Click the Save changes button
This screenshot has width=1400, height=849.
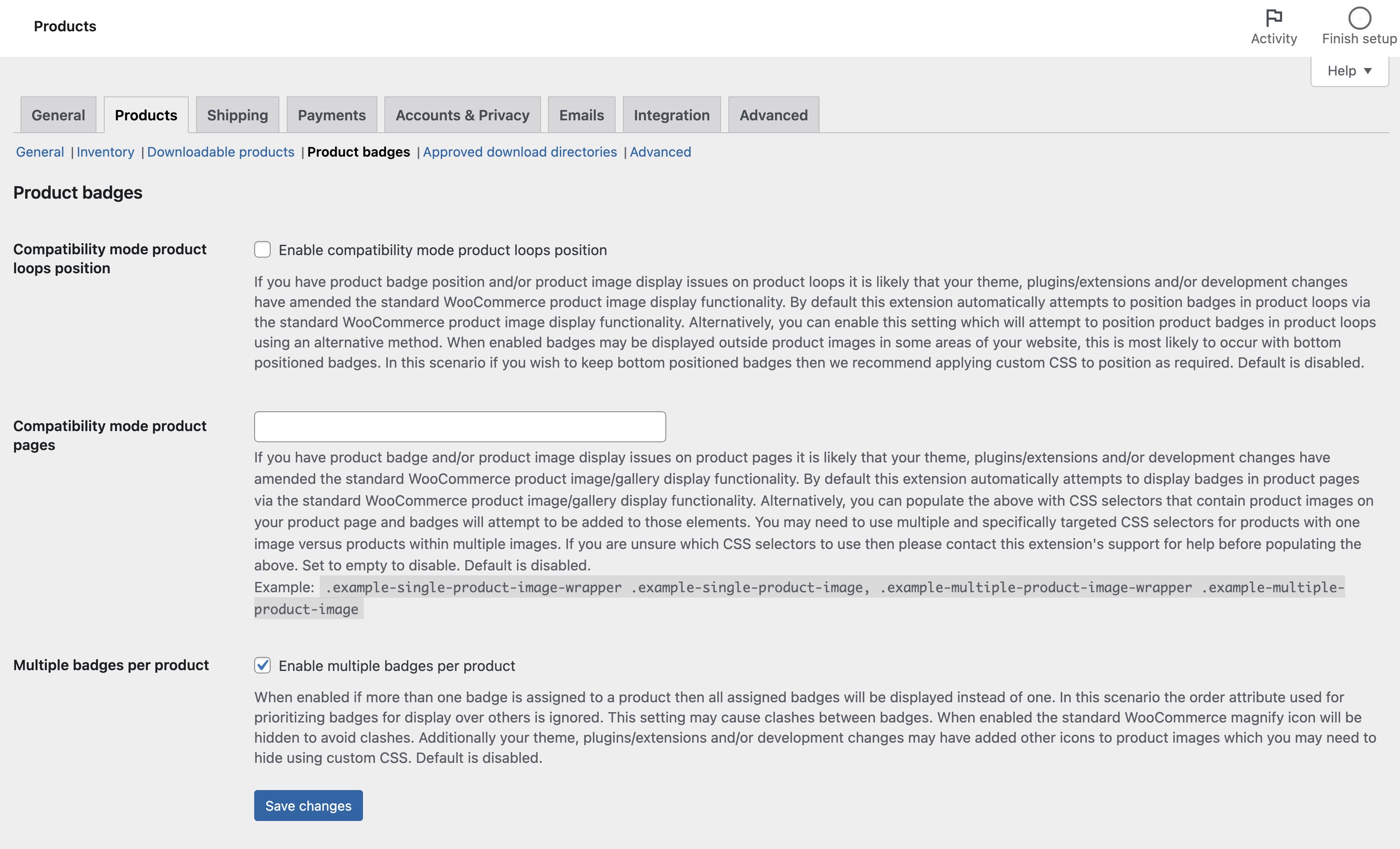point(308,805)
